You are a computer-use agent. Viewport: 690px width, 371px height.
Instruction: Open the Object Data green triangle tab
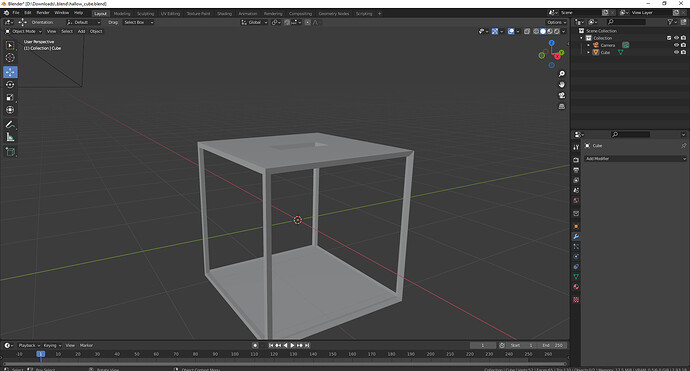click(576, 277)
